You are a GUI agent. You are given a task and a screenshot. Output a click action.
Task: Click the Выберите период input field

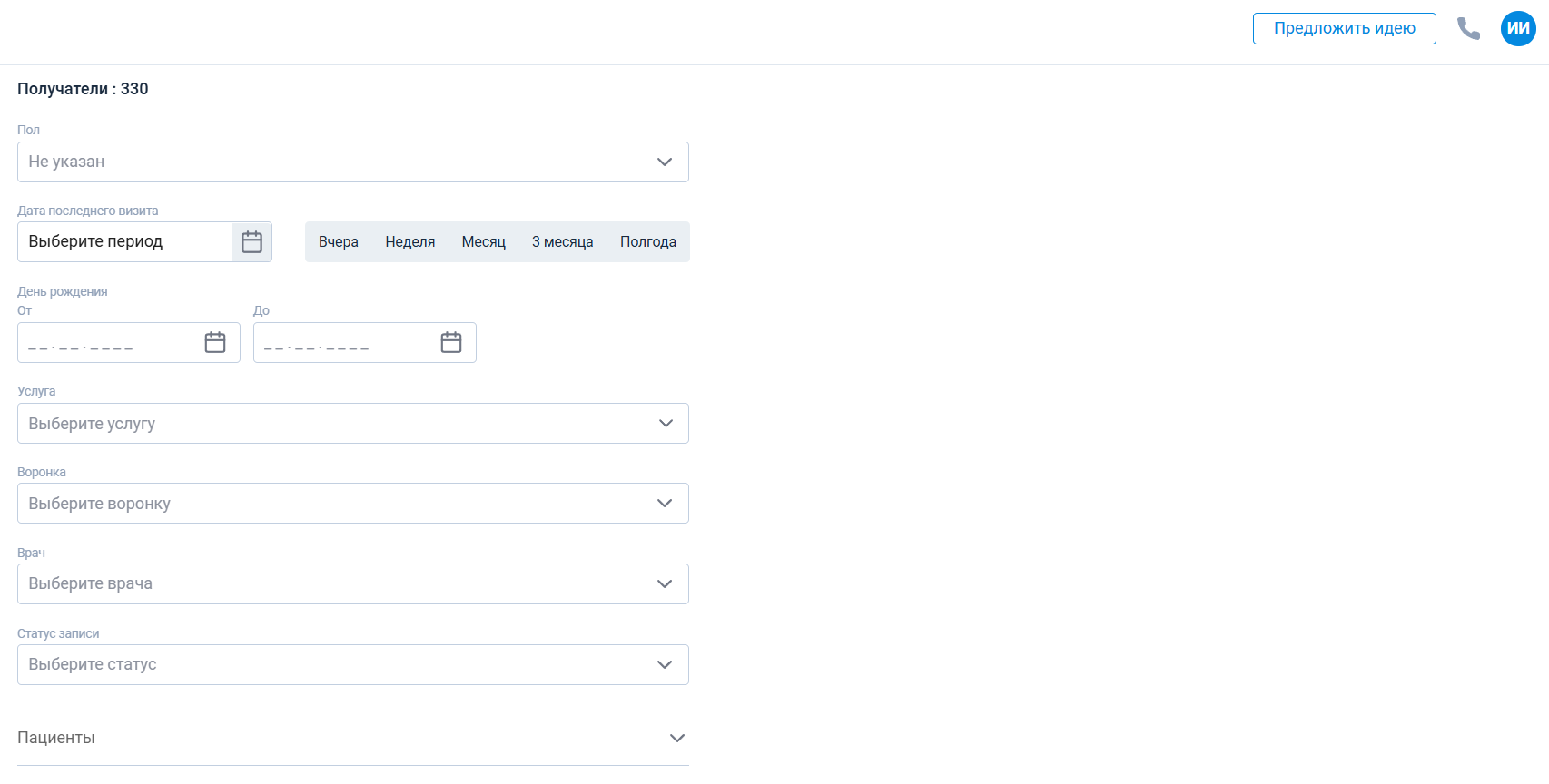pyautogui.click(x=125, y=241)
